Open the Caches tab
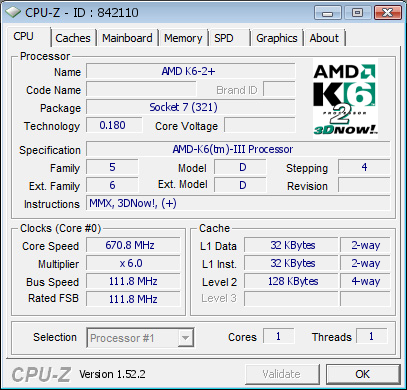407x390 pixels. pyautogui.click(x=73, y=38)
